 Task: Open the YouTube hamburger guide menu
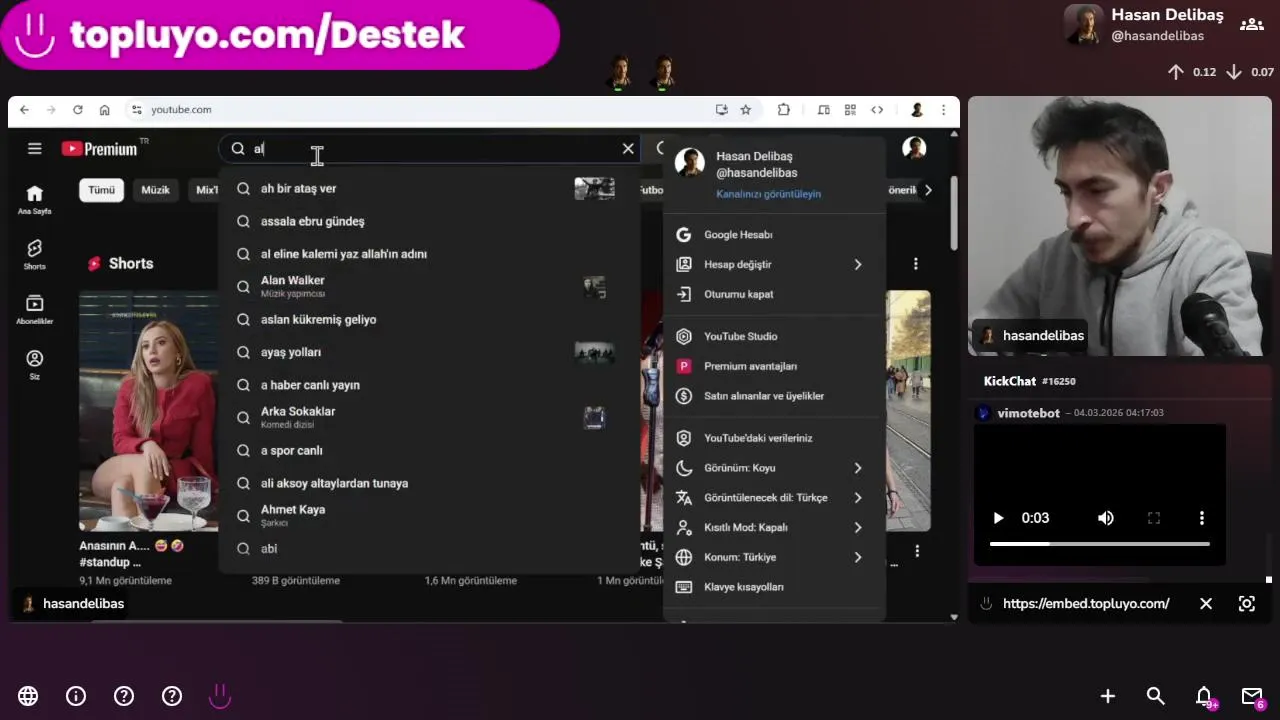coord(34,149)
